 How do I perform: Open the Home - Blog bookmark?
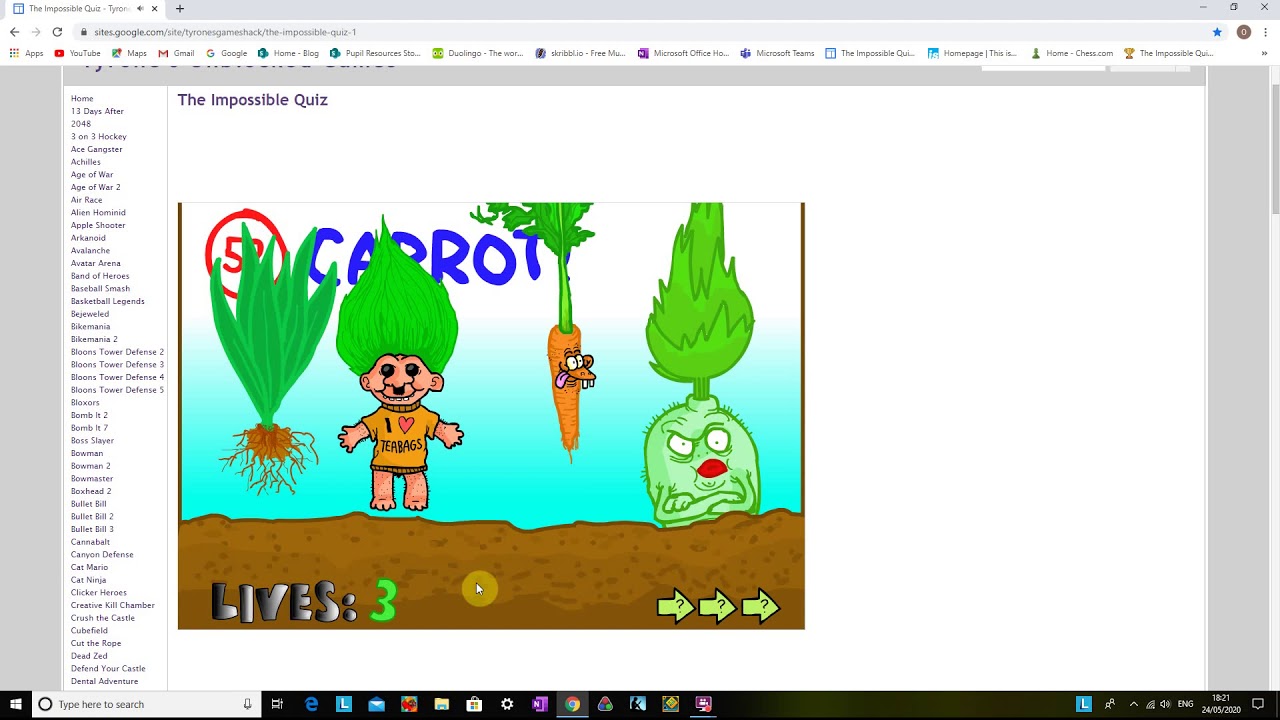[288, 53]
